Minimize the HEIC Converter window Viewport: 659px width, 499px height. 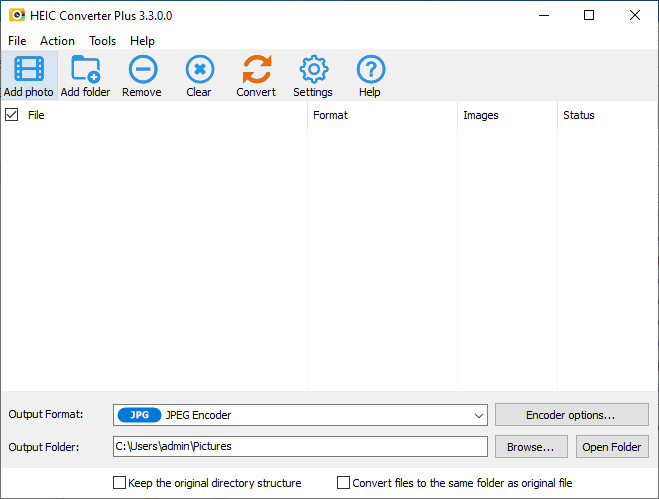544,16
